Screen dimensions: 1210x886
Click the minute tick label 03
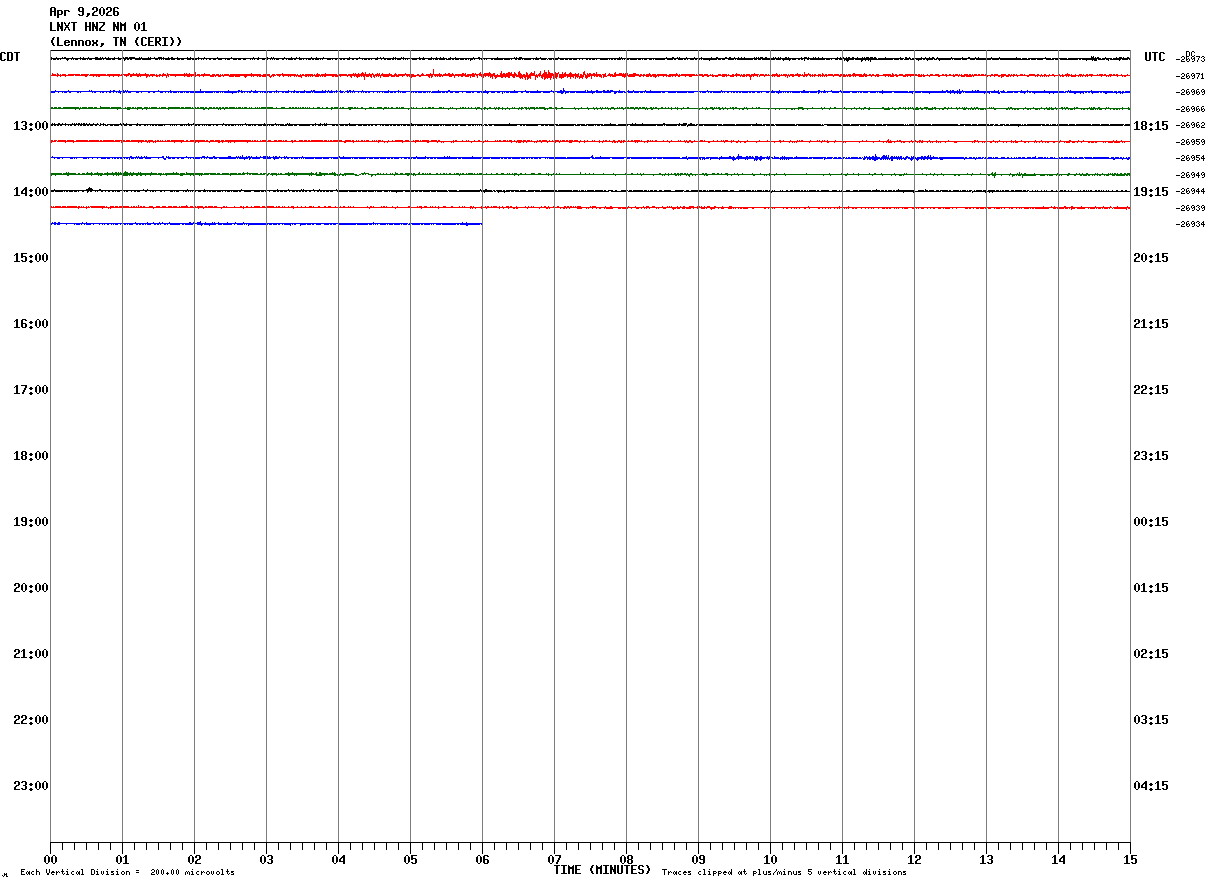pos(266,860)
